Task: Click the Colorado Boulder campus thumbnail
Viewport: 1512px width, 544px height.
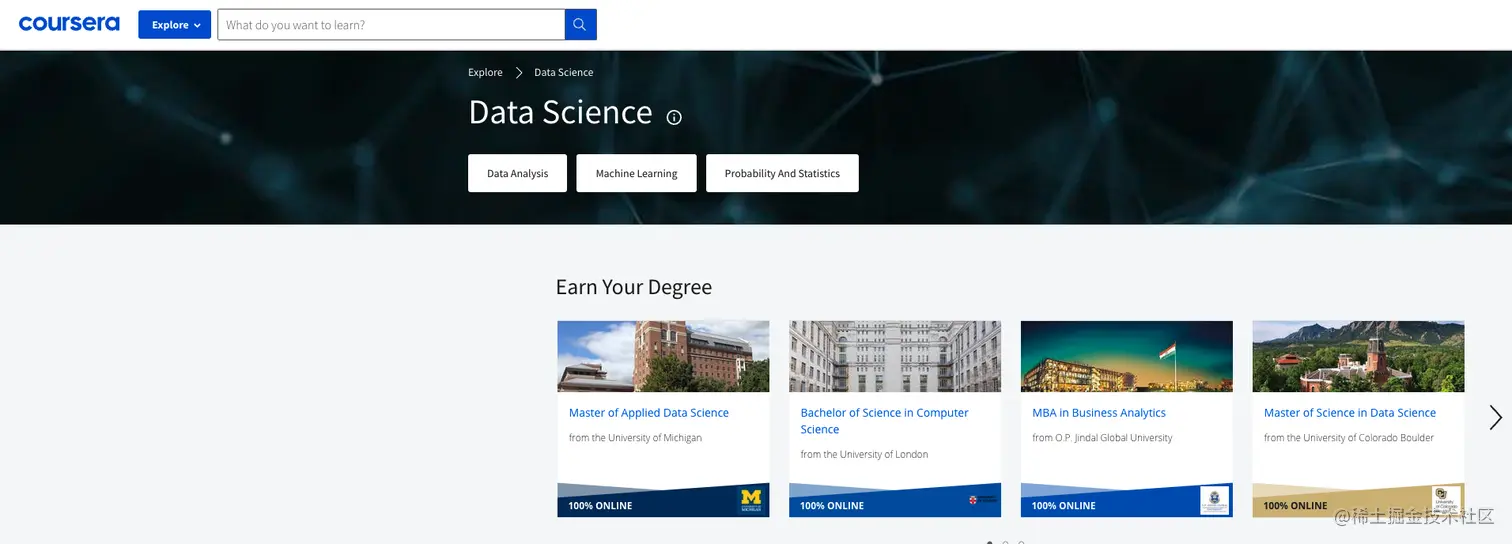Action: coord(1358,356)
